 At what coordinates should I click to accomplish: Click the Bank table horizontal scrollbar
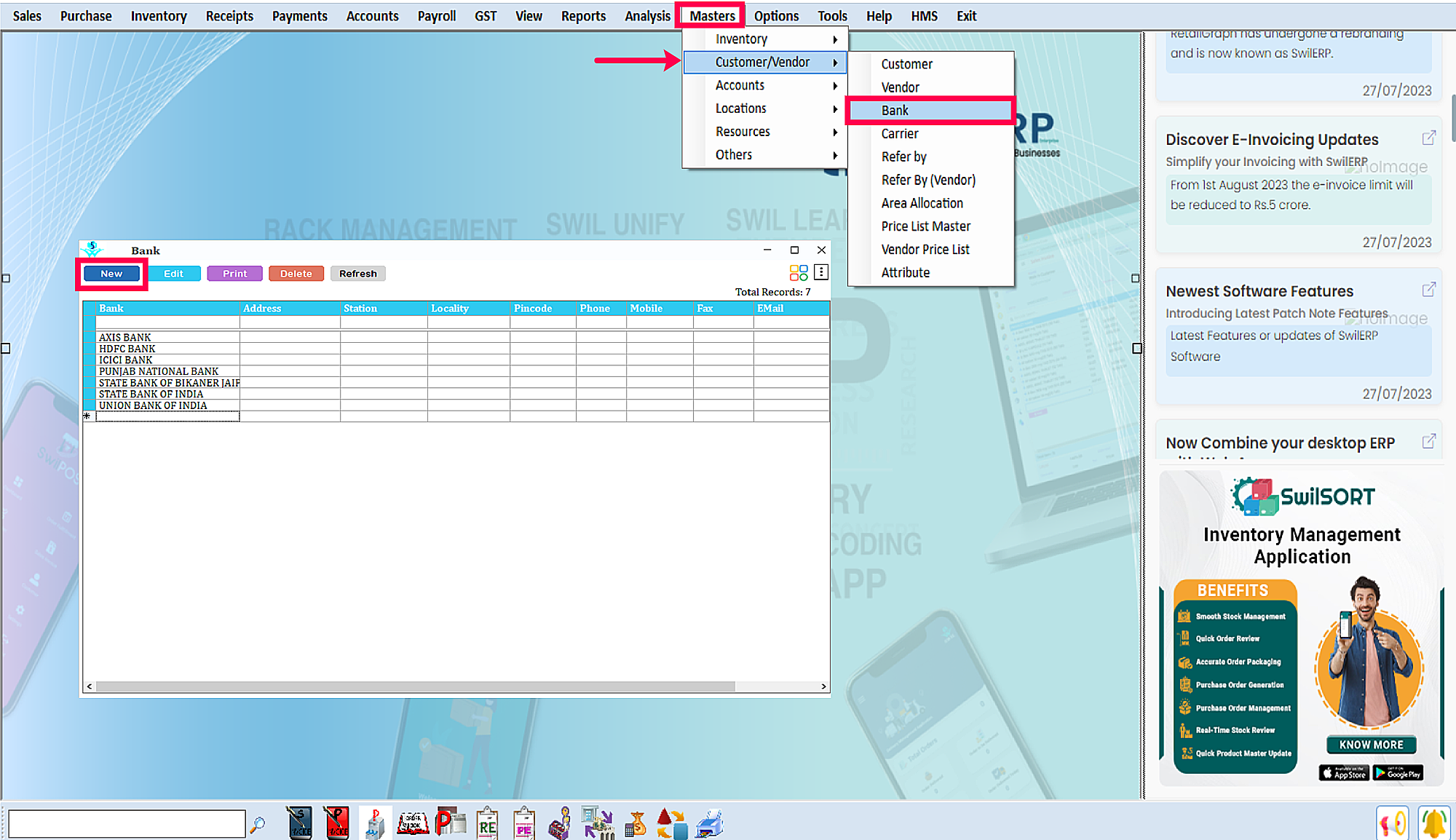point(415,686)
